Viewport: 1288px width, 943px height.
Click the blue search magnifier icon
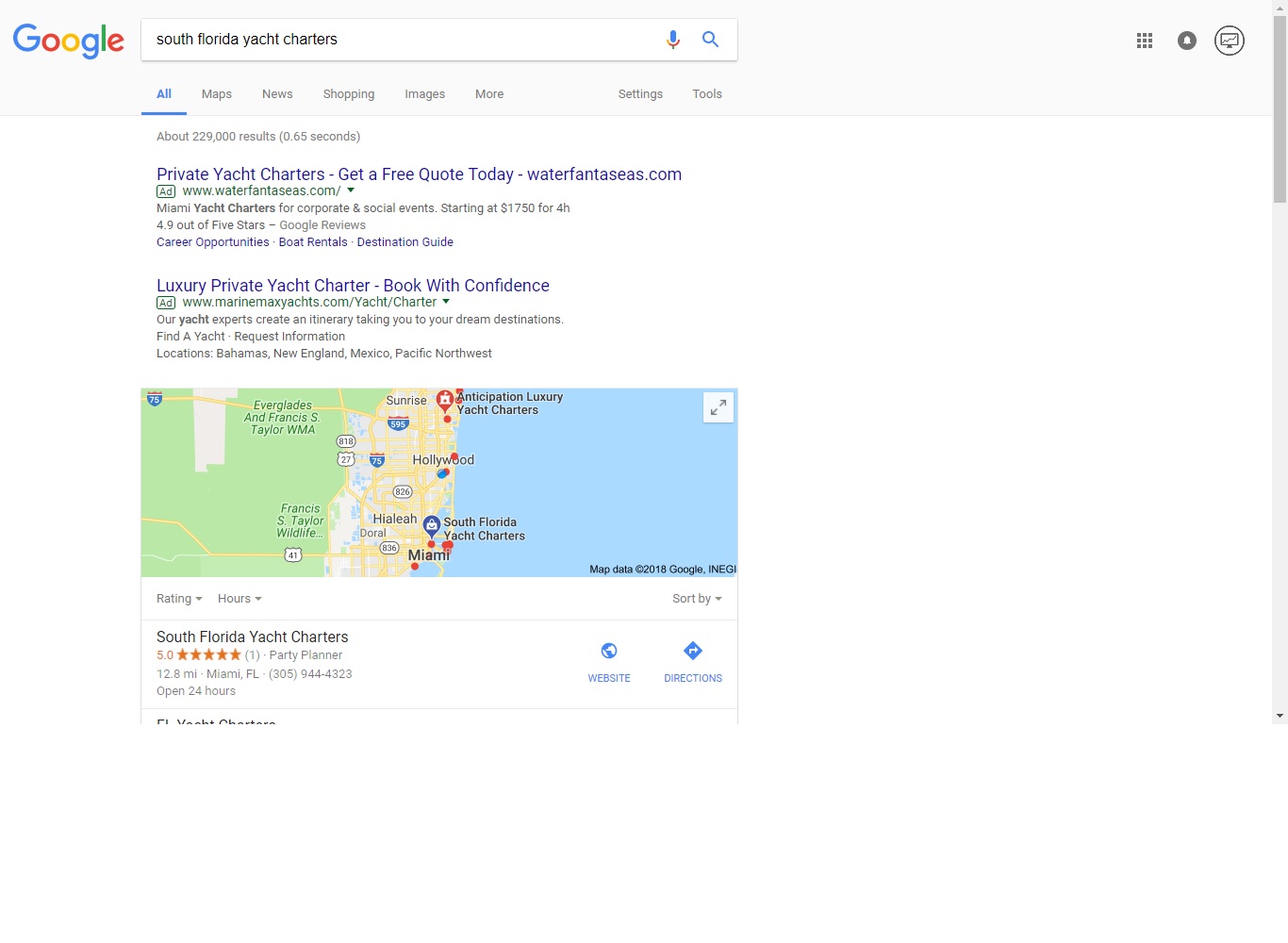pos(710,40)
